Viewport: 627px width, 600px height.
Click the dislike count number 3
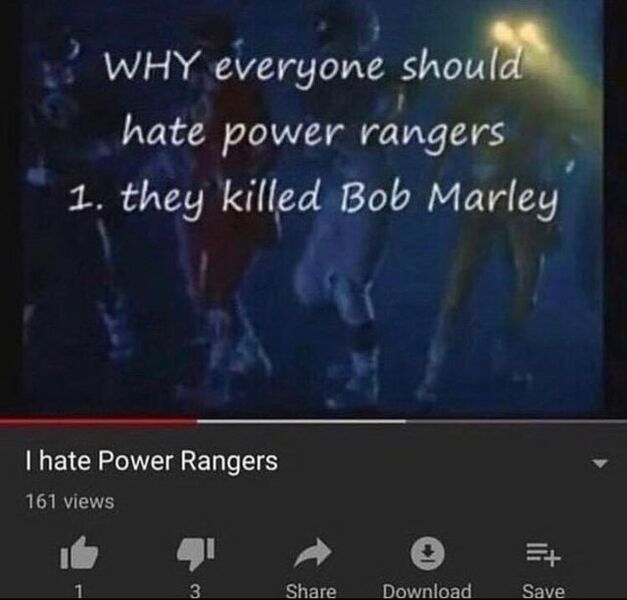[x=195, y=591]
